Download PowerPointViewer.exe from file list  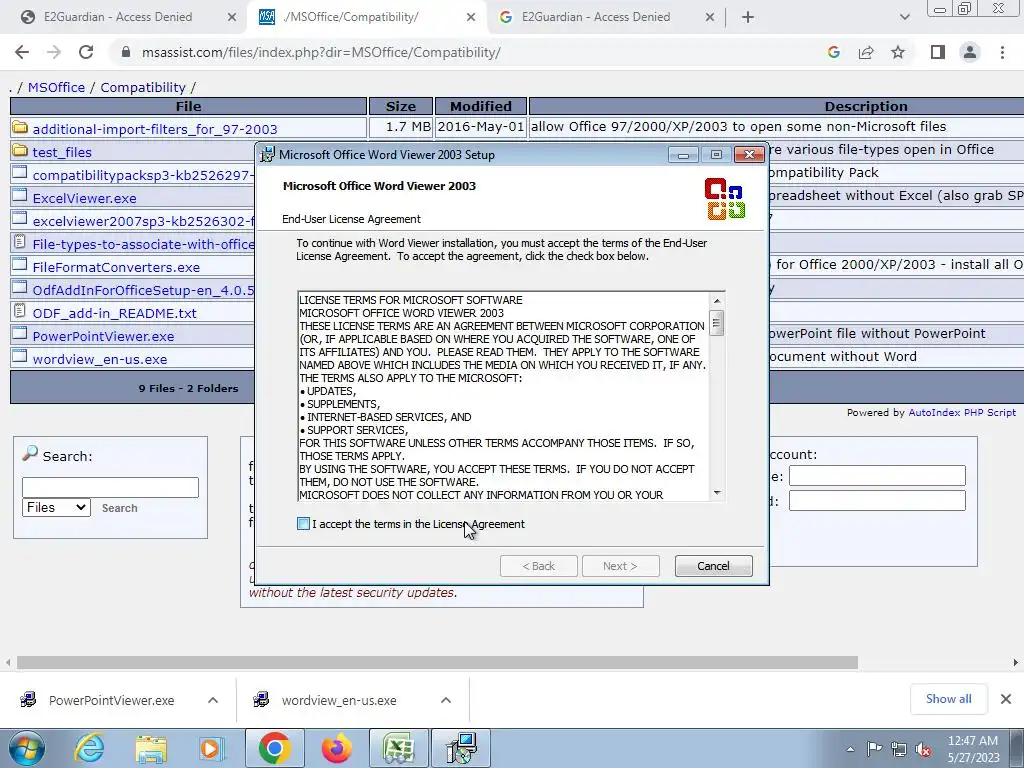(103, 336)
